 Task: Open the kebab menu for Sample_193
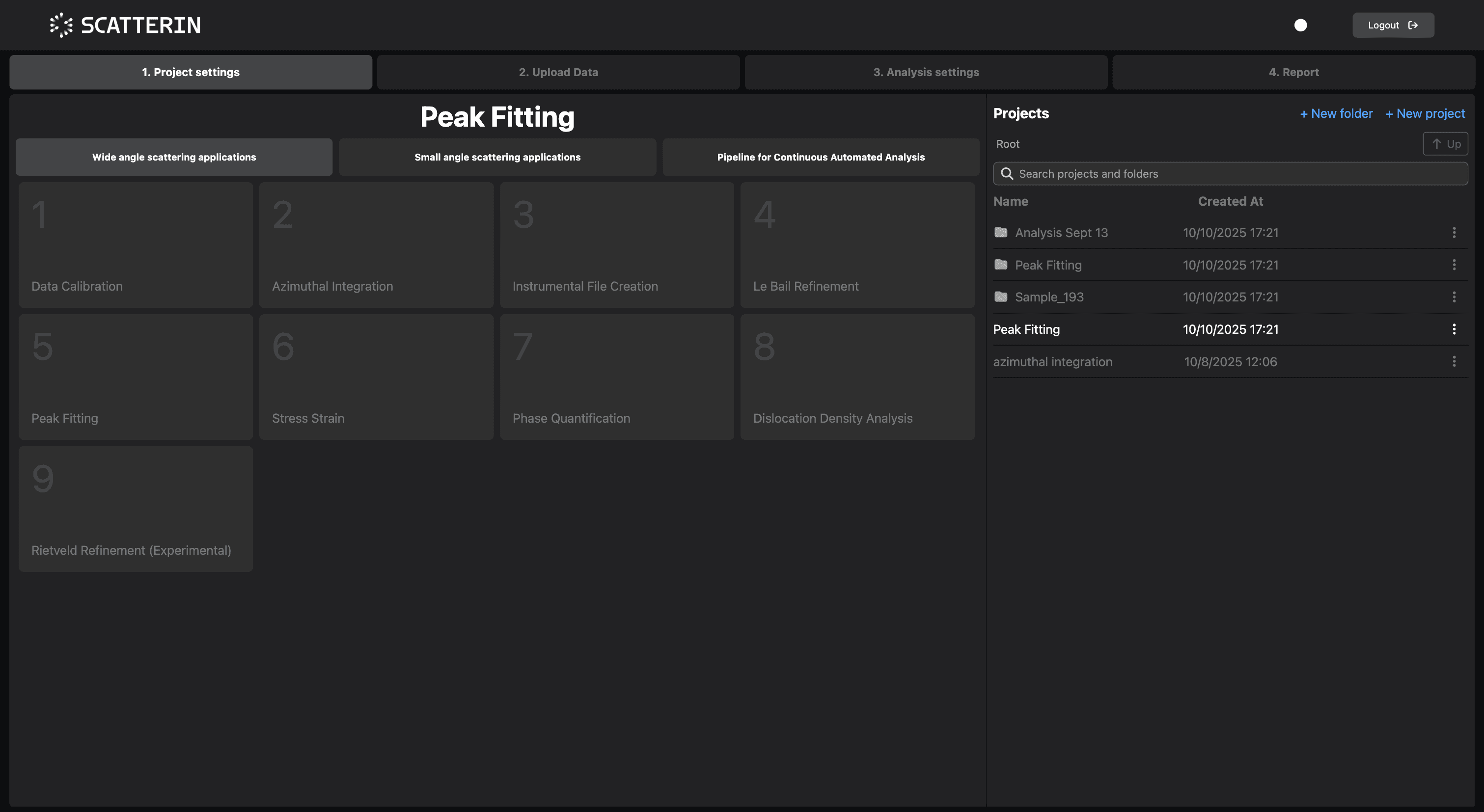(1454, 297)
